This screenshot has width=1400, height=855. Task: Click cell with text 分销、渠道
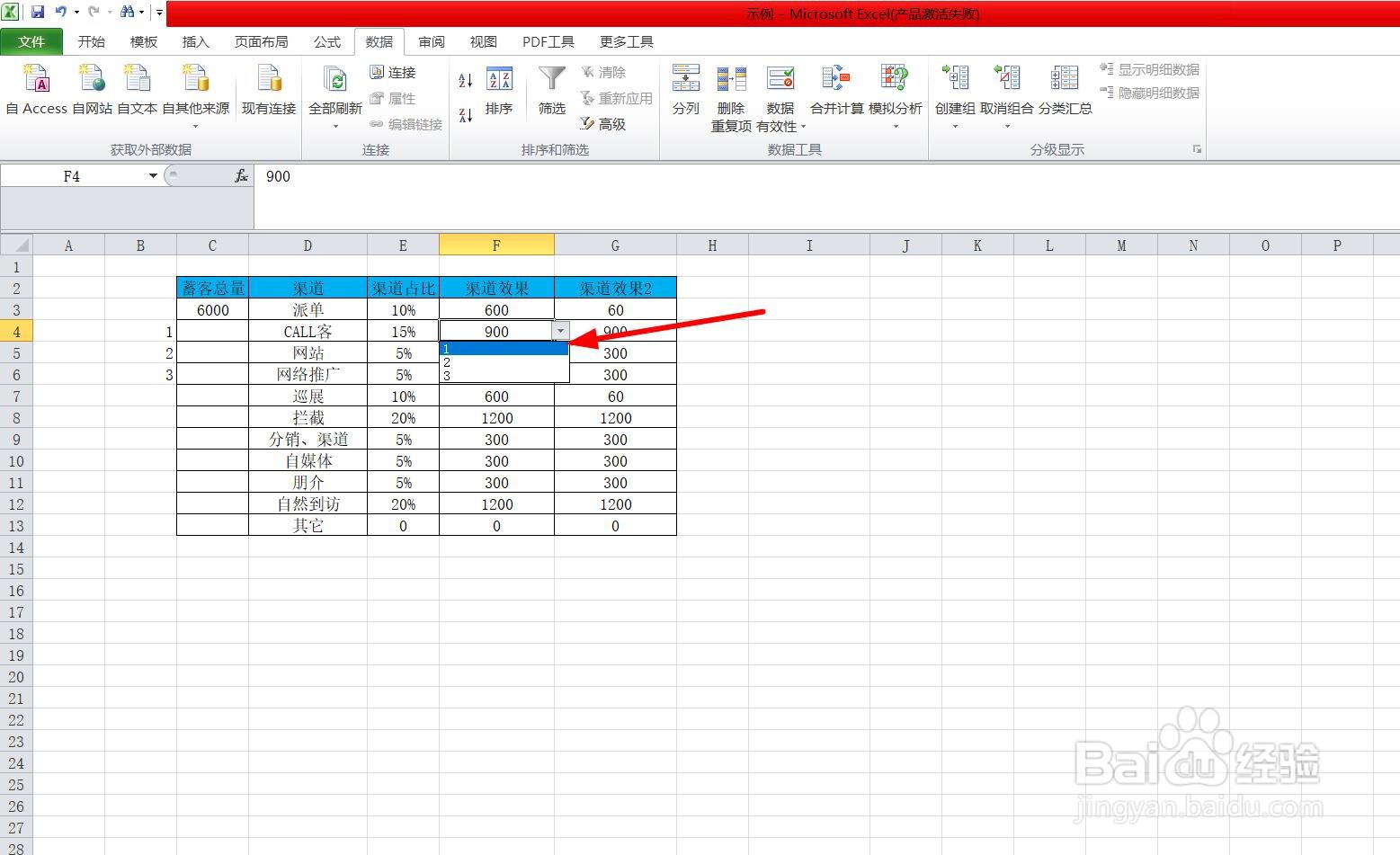pyautogui.click(x=308, y=439)
